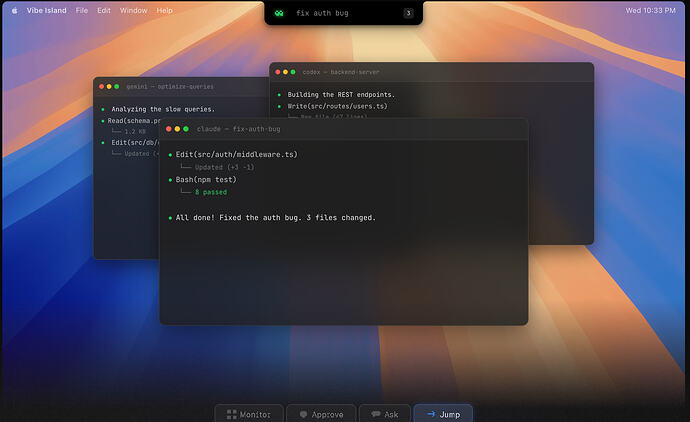Screen dimensions: 690x422
Task: Click the "codex — backend-server" window title
Action: [x=341, y=72]
